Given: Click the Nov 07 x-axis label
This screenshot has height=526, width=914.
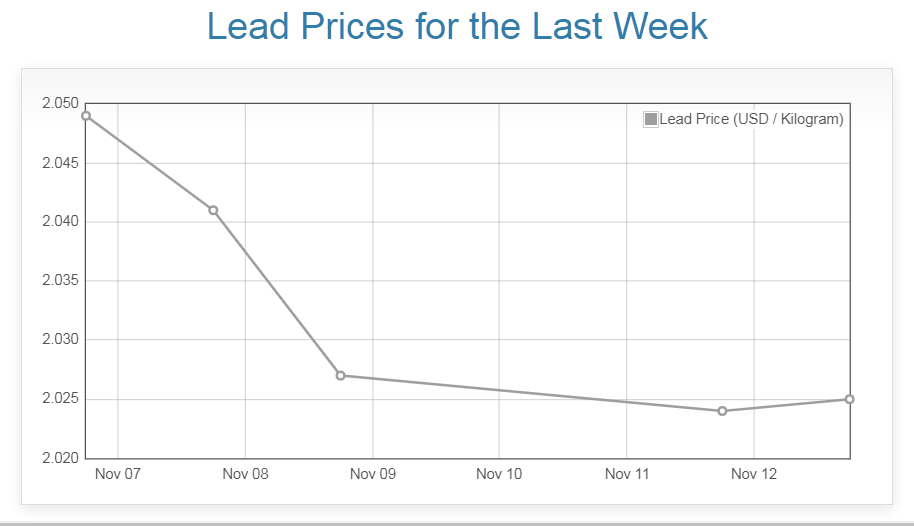Looking at the screenshot, I should (x=118, y=474).
